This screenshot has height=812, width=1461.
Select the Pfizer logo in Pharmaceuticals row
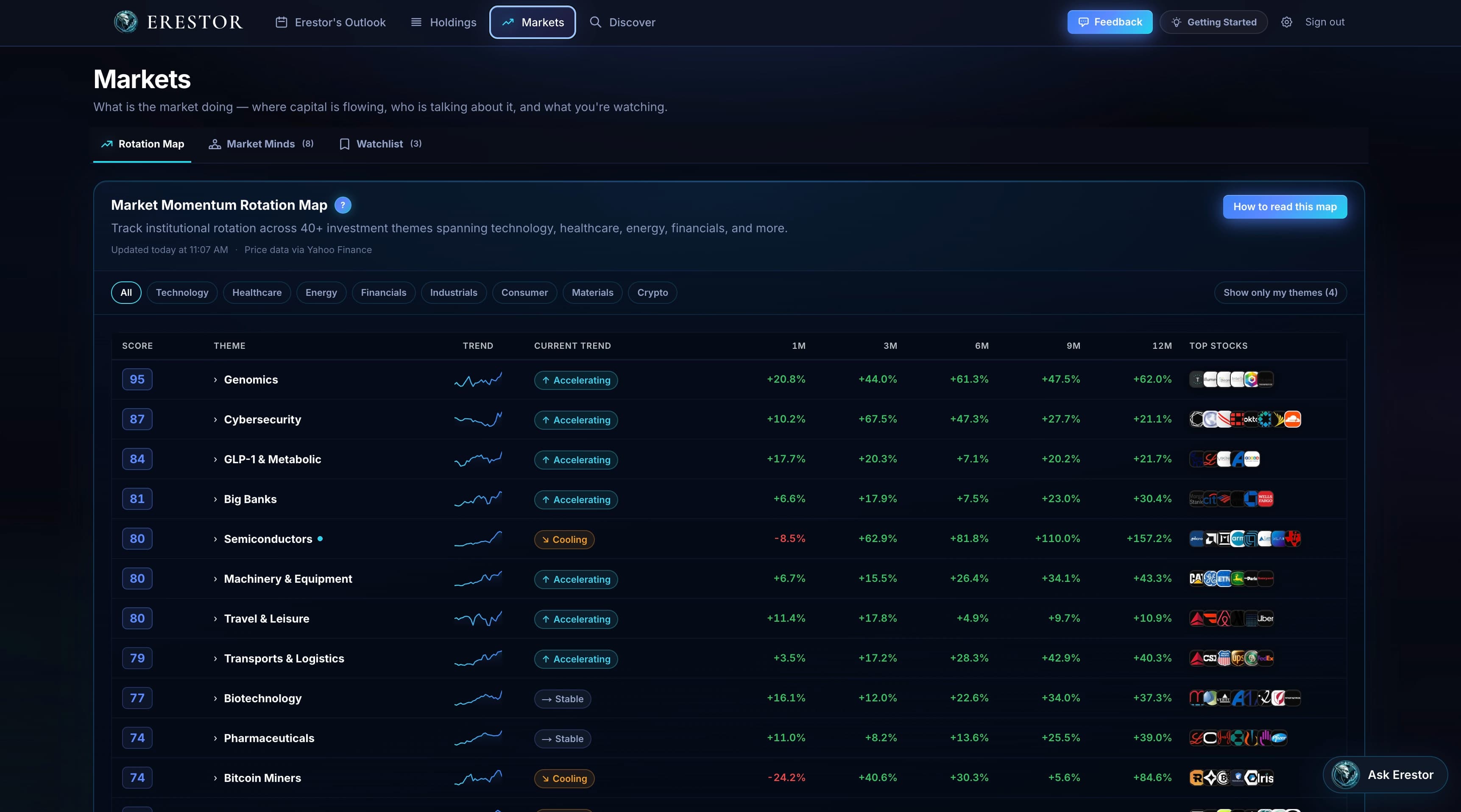point(1279,738)
